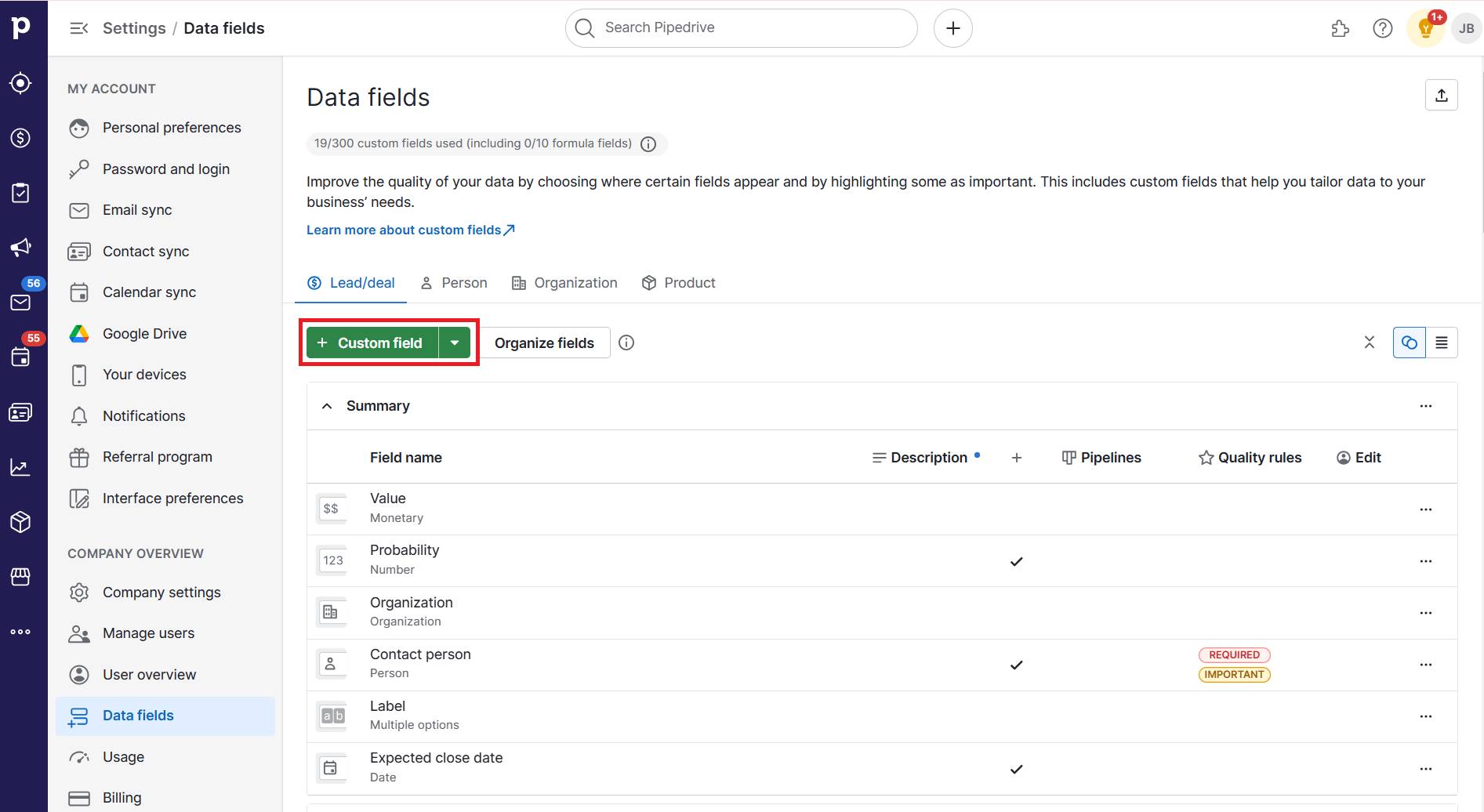Image resolution: width=1484 pixels, height=812 pixels.
Task: Open Company settings in the sidebar
Action: point(161,593)
